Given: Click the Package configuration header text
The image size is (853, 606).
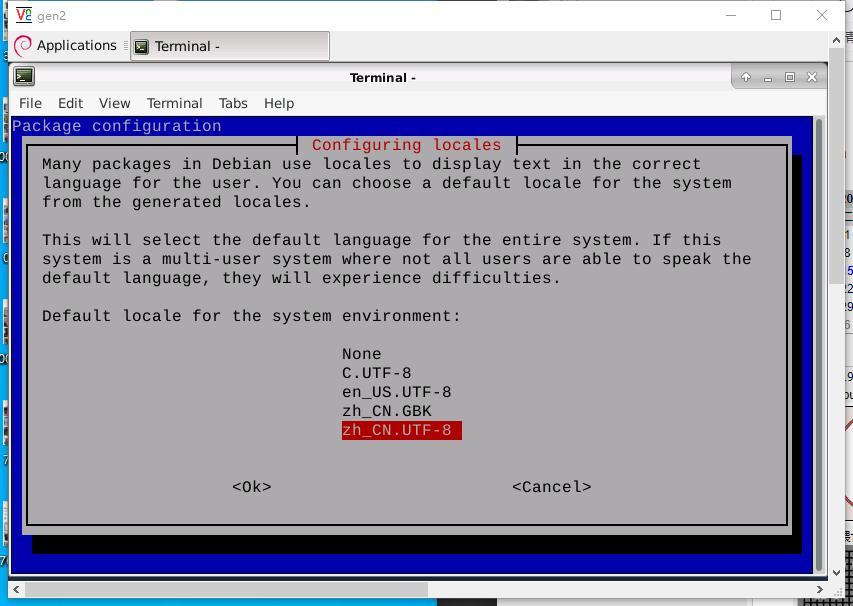Looking at the screenshot, I should (116, 126).
